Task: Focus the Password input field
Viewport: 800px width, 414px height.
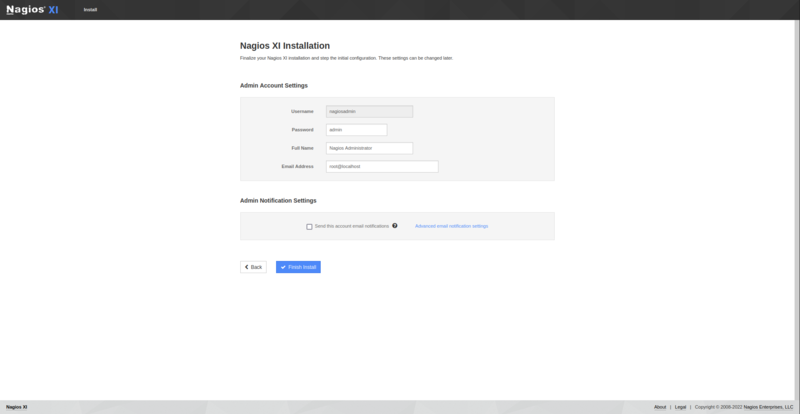Action: pos(356,130)
